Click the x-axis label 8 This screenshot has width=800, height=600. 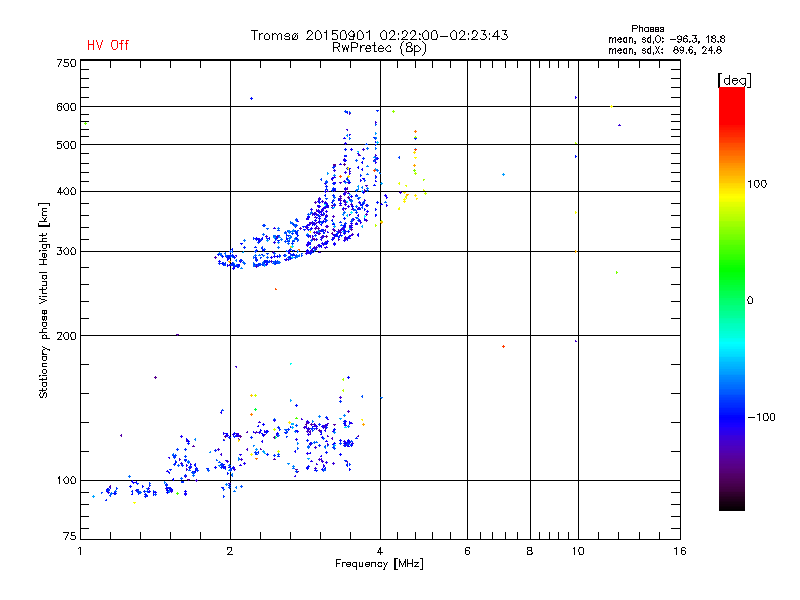[x=530, y=551]
